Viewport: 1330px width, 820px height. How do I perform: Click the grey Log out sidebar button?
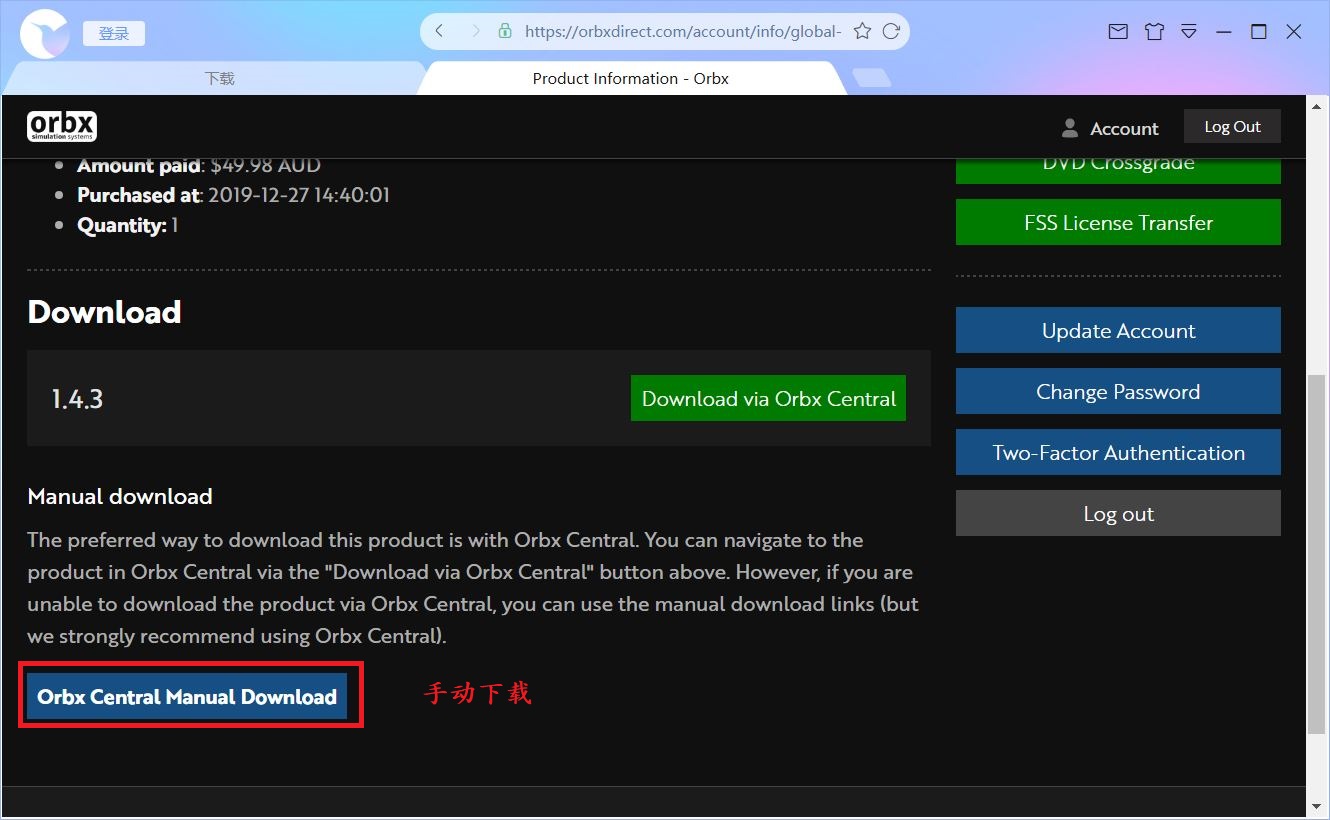[x=1118, y=513]
